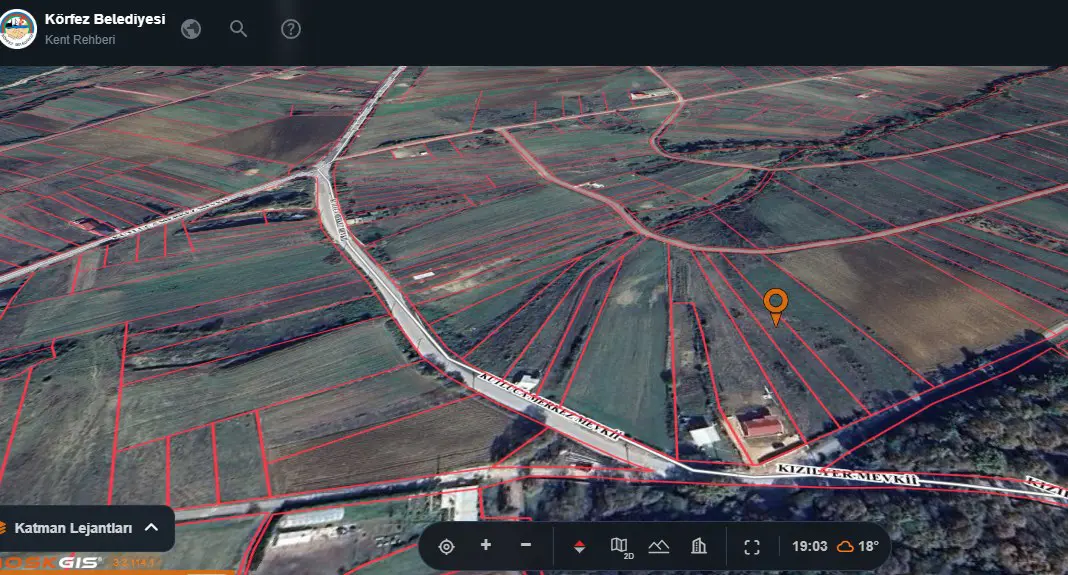The width and height of the screenshot is (1068, 575).
Task: Open the help question mark icon
Action: pos(291,29)
